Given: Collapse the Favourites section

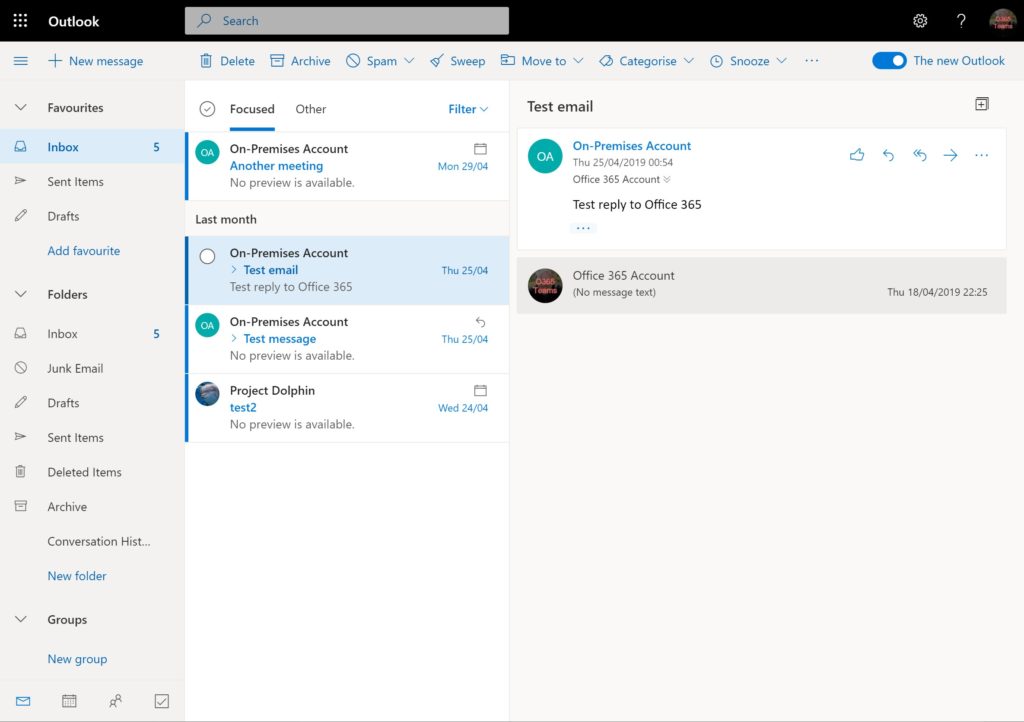Looking at the screenshot, I should pyautogui.click(x=21, y=108).
